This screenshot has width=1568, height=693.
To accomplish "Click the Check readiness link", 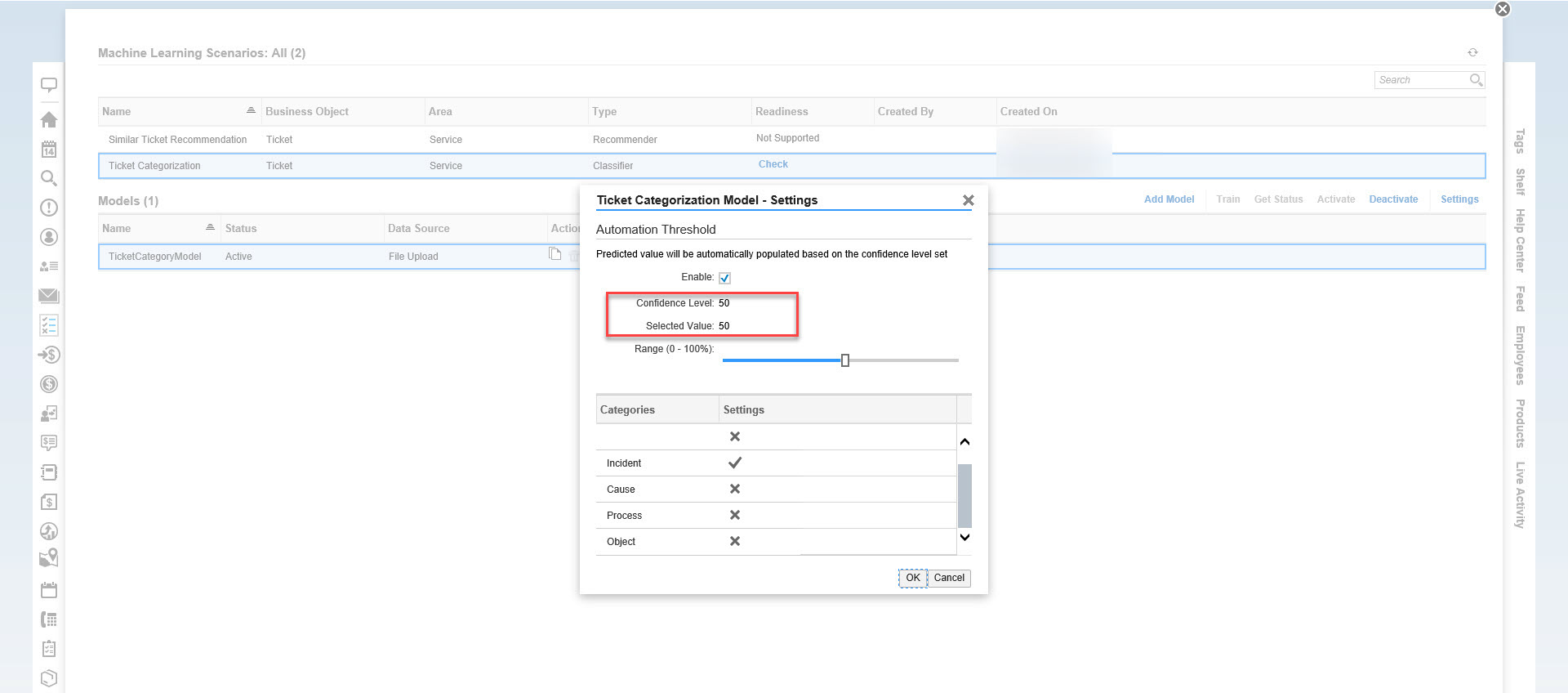I will pos(773,164).
